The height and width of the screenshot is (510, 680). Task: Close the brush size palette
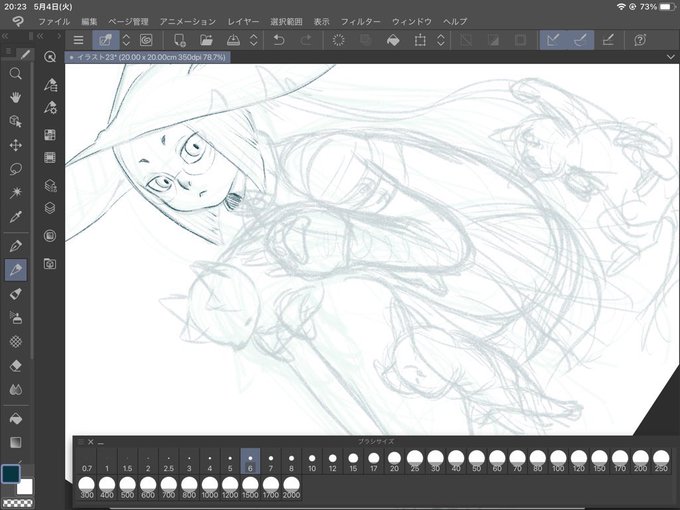point(91,442)
